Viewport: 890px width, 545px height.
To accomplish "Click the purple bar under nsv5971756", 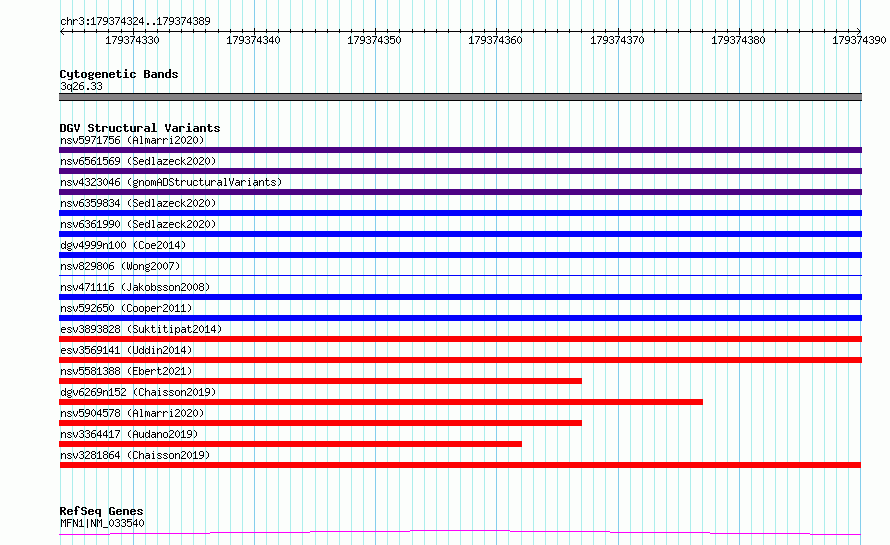I will point(460,150).
